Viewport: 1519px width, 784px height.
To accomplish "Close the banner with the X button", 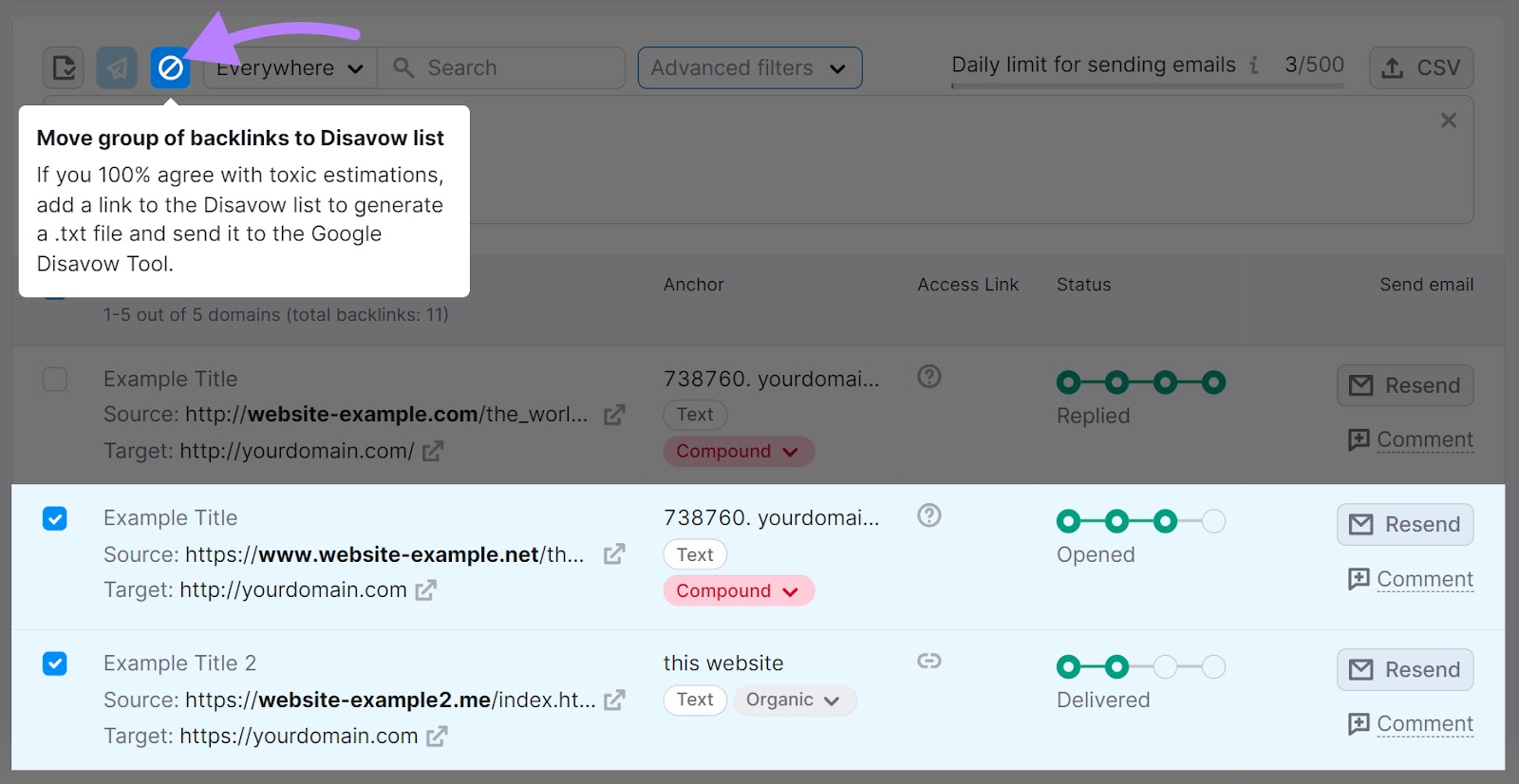I will 1448,121.
